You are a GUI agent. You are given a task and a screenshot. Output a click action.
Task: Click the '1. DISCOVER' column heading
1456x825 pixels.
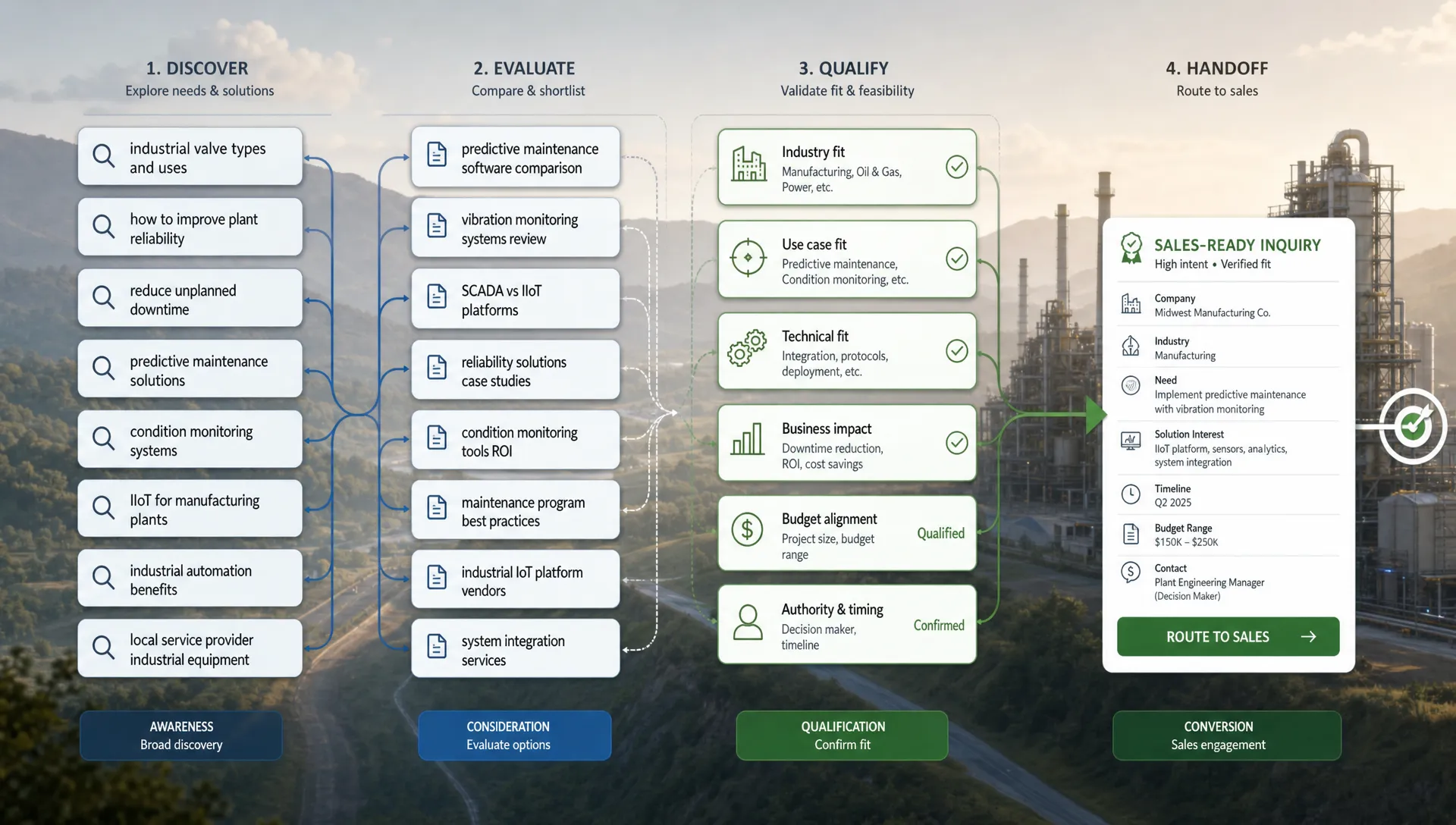pos(197,68)
